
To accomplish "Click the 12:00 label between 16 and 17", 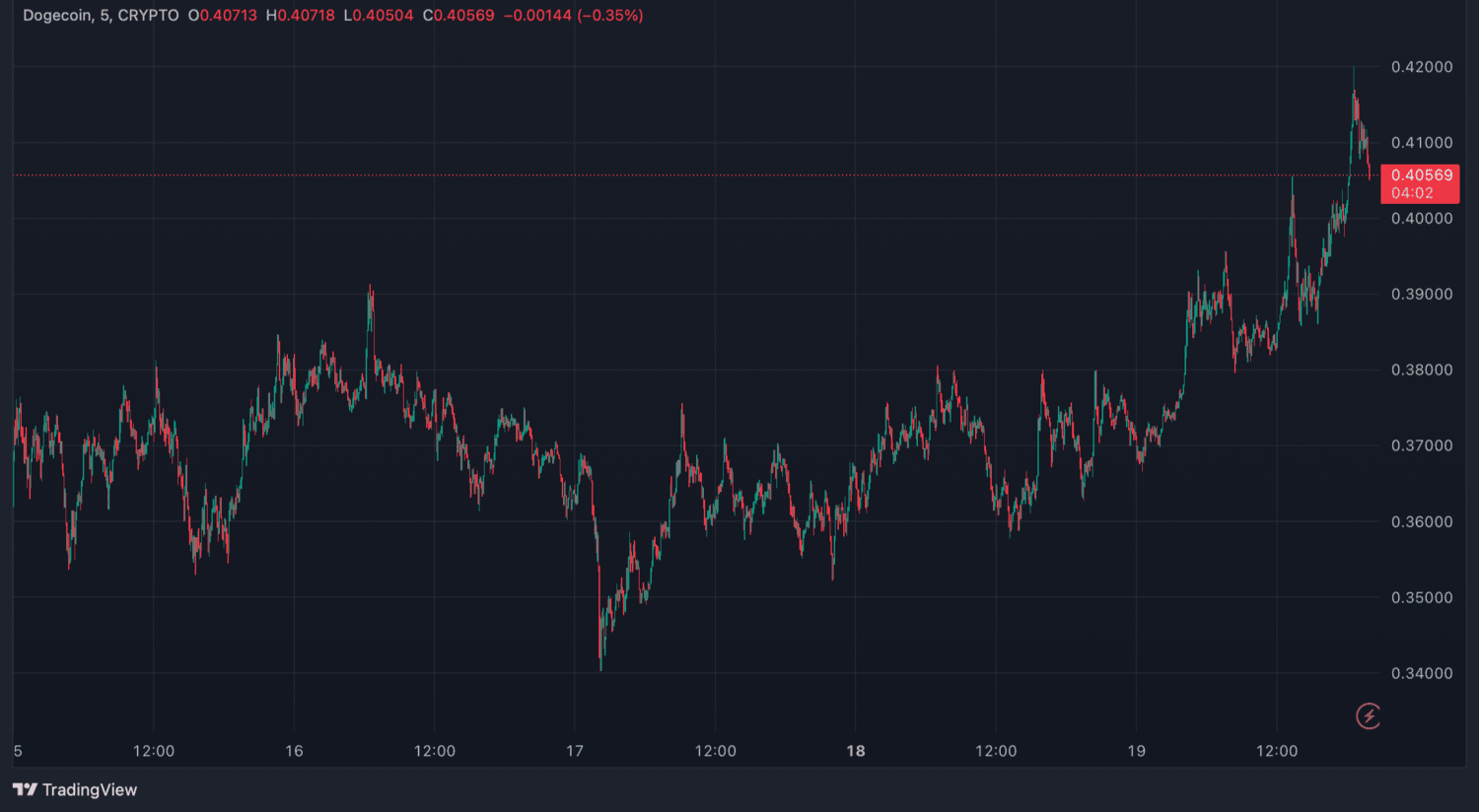I will click(x=434, y=751).
